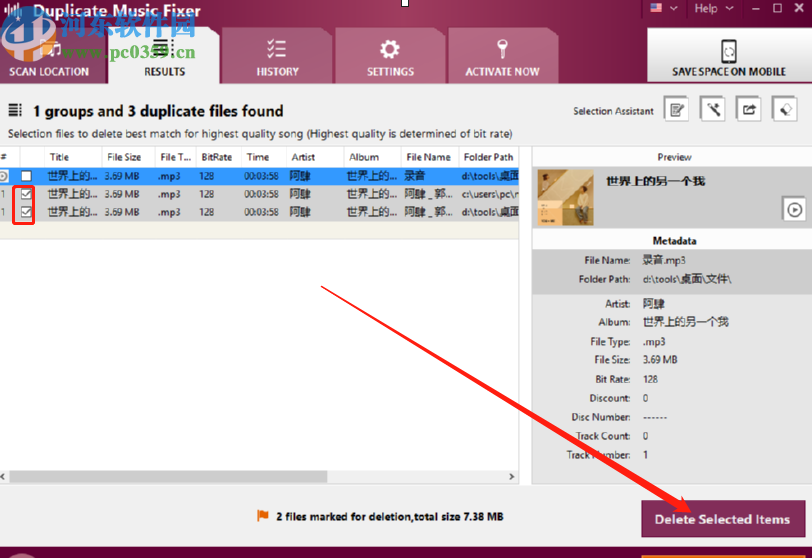Switch to the Results tab

pos(165,57)
